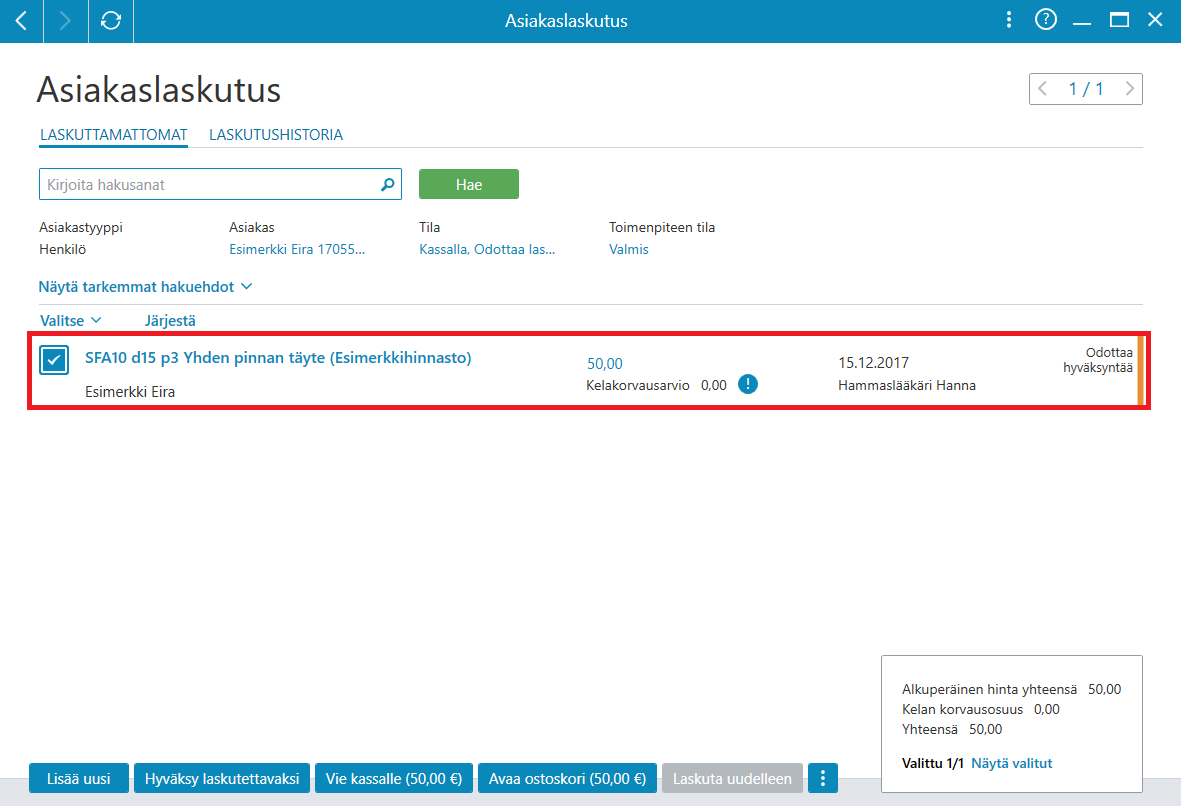Switch to LASKUTUSHISTORIA tab

pyautogui.click(x=276, y=135)
